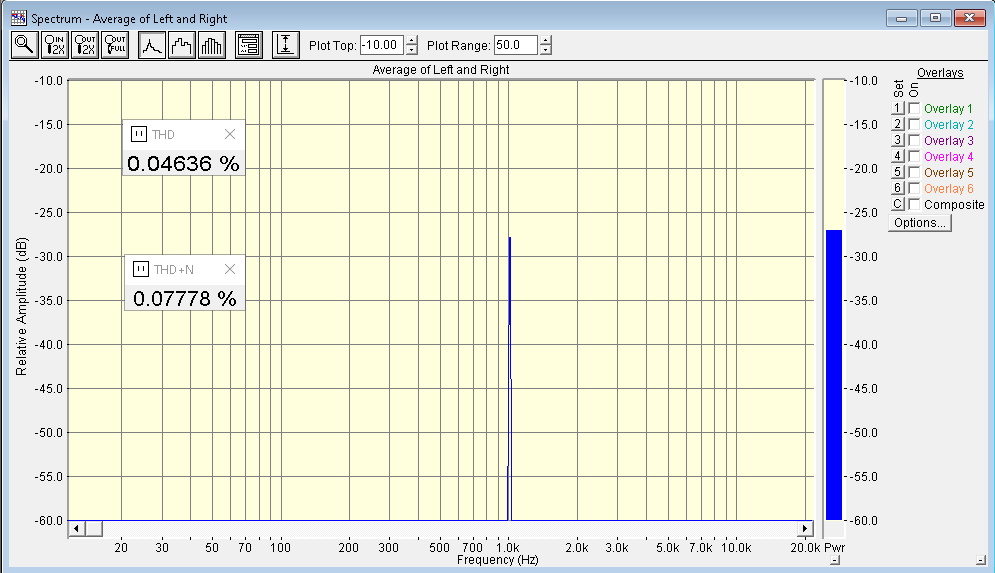
Task: Turn on Overlay 3 checkbox
Action: coord(914,141)
